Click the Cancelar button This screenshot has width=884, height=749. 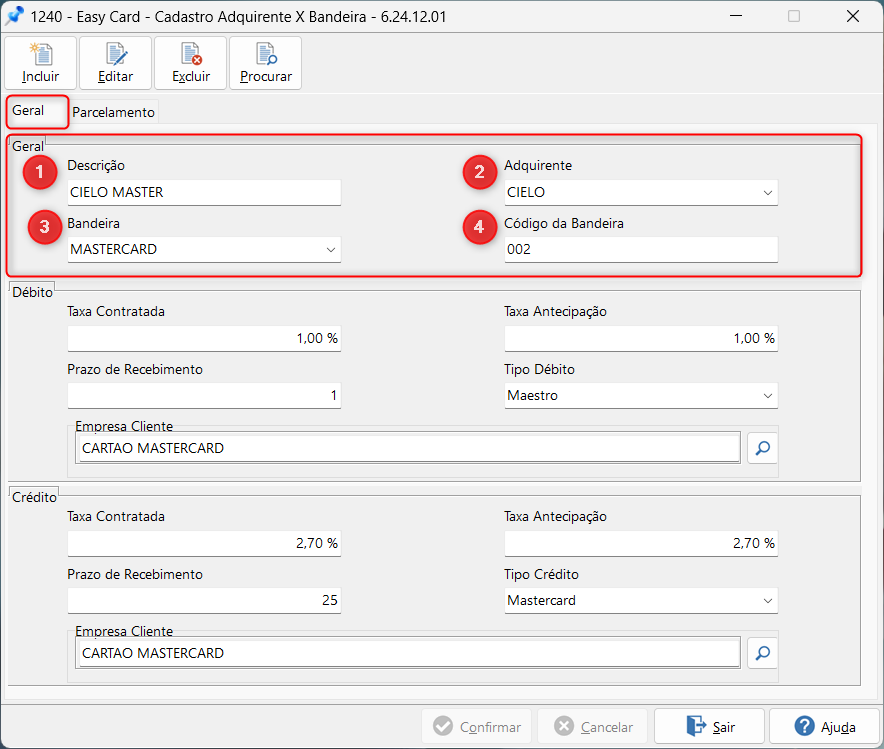[x=594, y=726]
